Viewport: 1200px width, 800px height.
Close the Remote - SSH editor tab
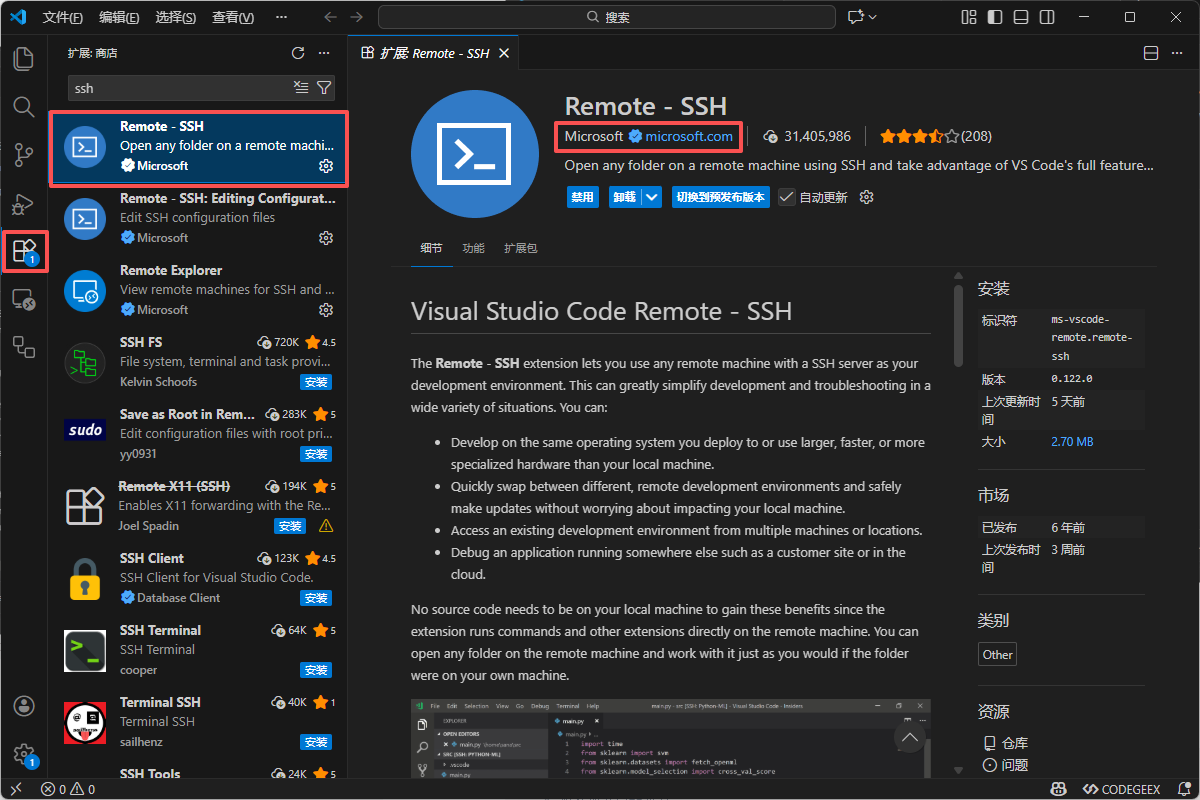coord(503,53)
